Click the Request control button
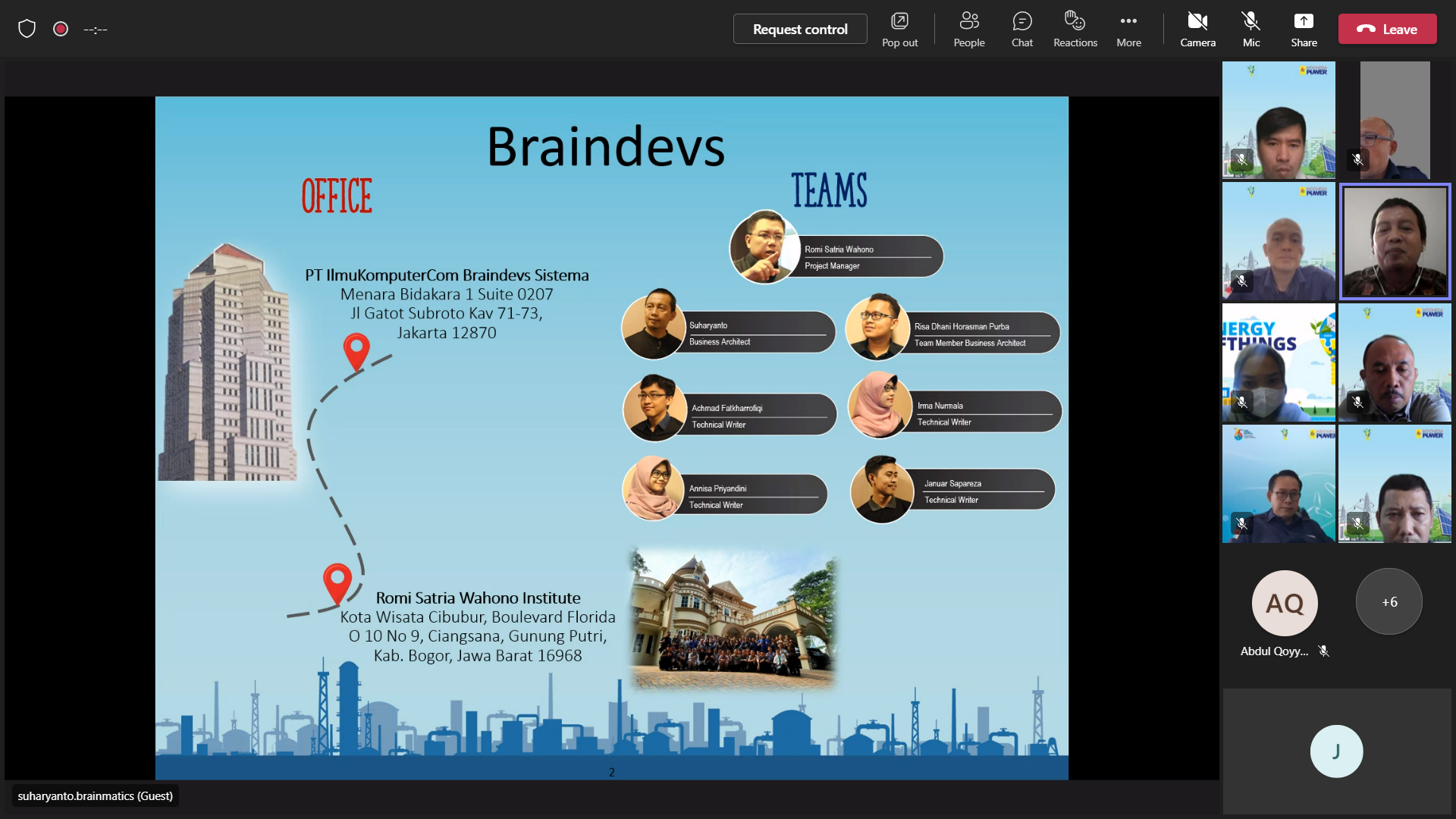The height and width of the screenshot is (819, 1456). 799,29
